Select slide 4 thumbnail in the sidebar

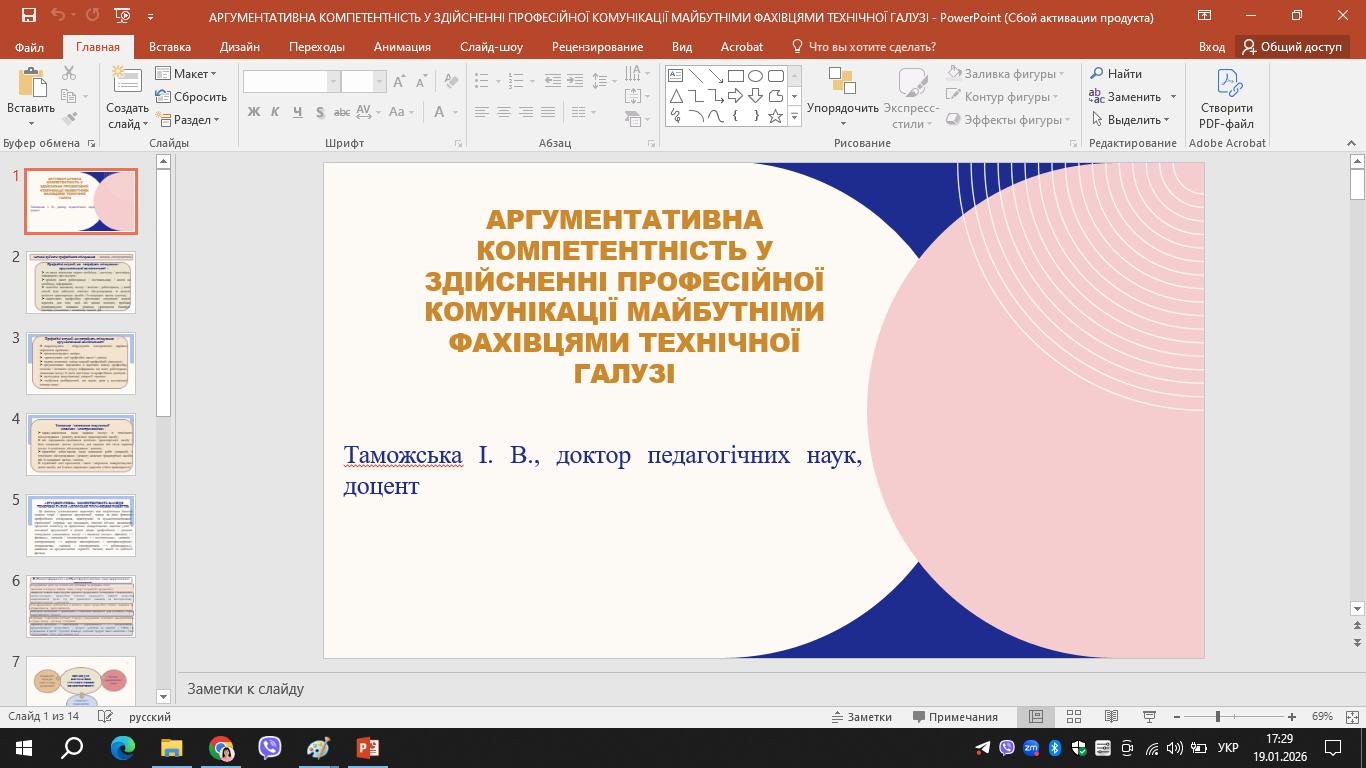[x=81, y=444]
